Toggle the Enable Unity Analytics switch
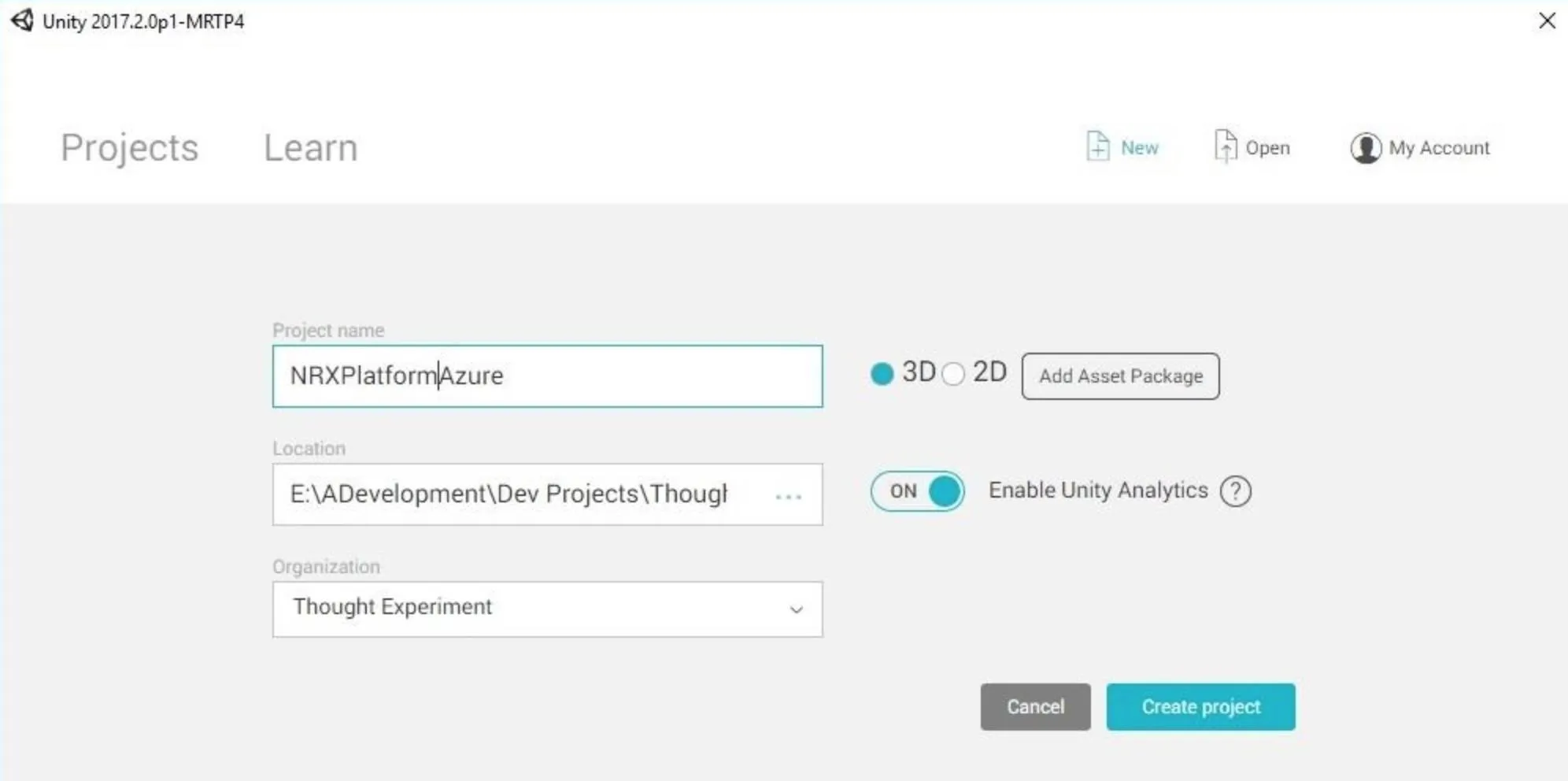 point(917,491)
